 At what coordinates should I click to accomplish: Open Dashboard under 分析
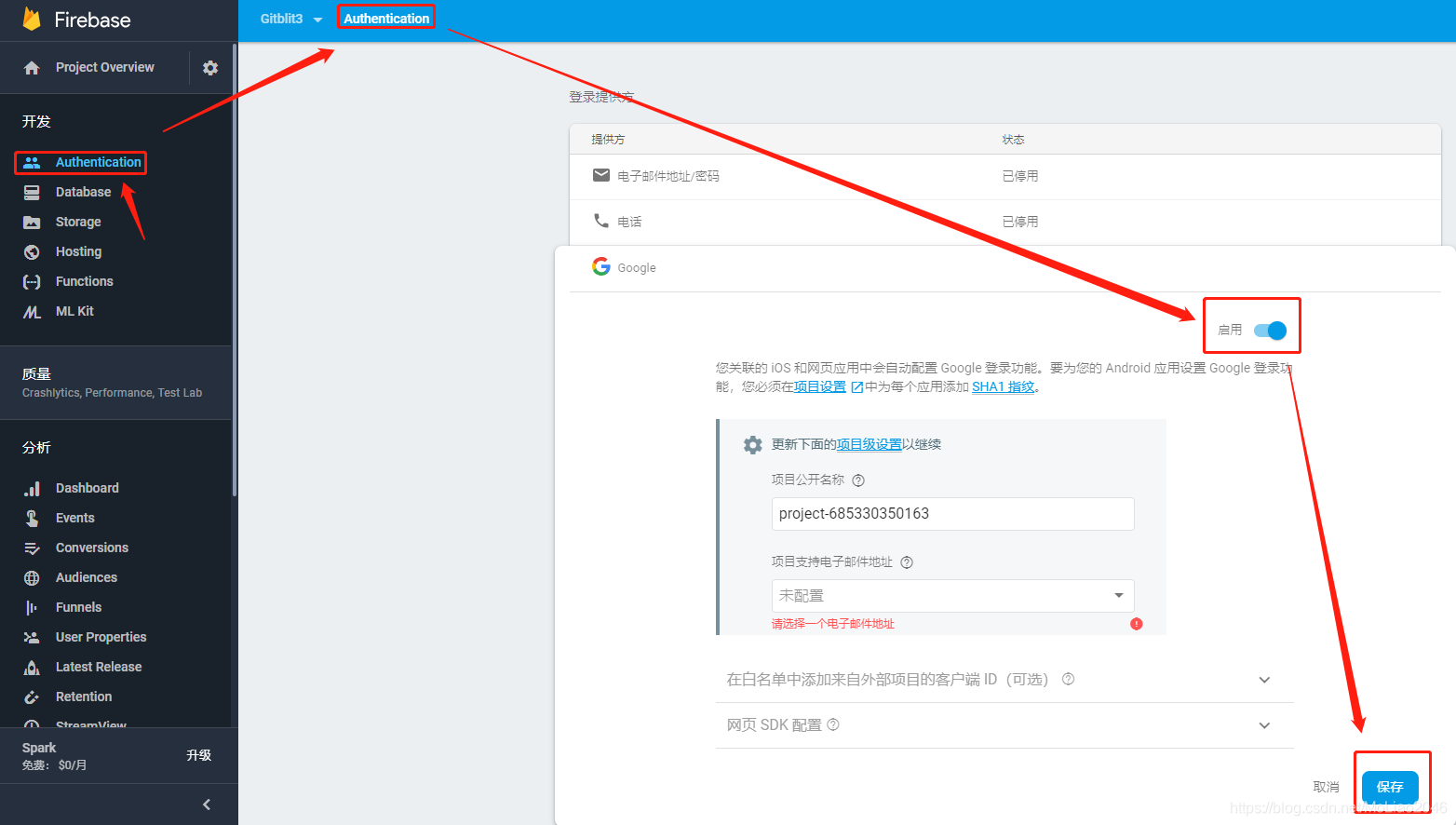[87, 488]
